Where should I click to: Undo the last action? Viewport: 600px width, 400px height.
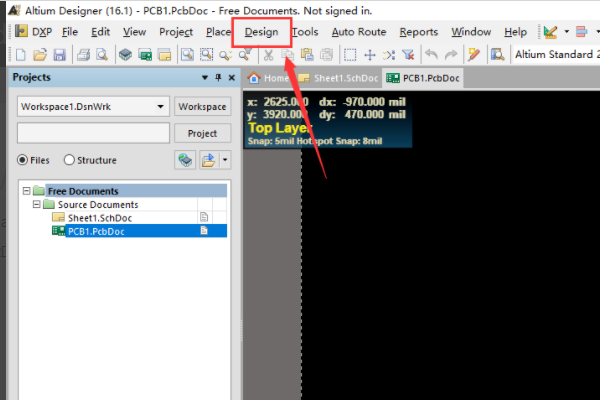[x=431, y=55]
